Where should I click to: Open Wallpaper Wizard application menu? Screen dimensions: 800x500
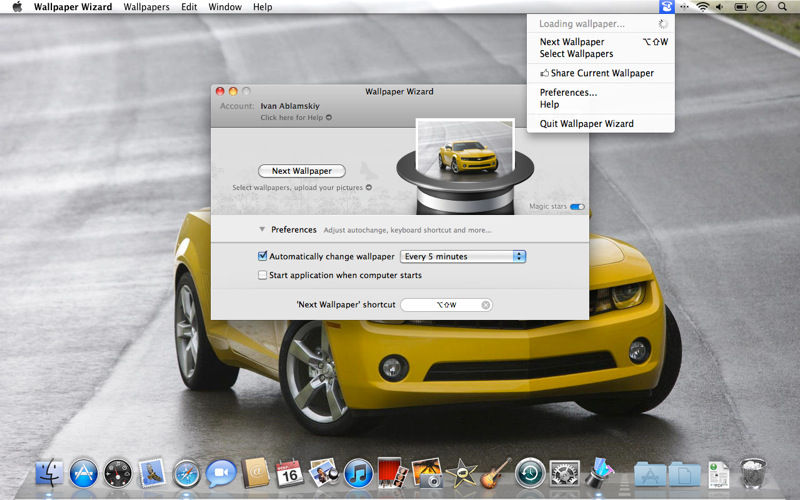point(73,7)
